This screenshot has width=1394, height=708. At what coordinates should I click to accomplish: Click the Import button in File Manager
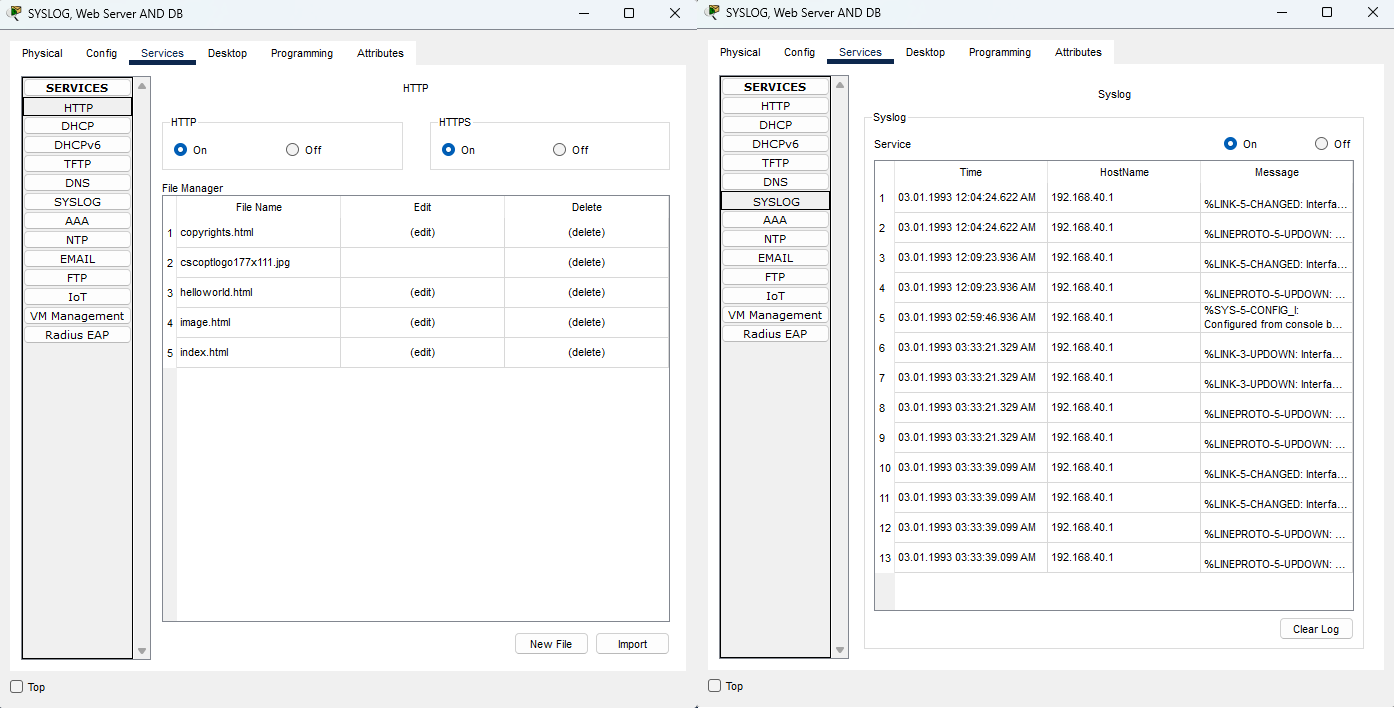point(632,644)
